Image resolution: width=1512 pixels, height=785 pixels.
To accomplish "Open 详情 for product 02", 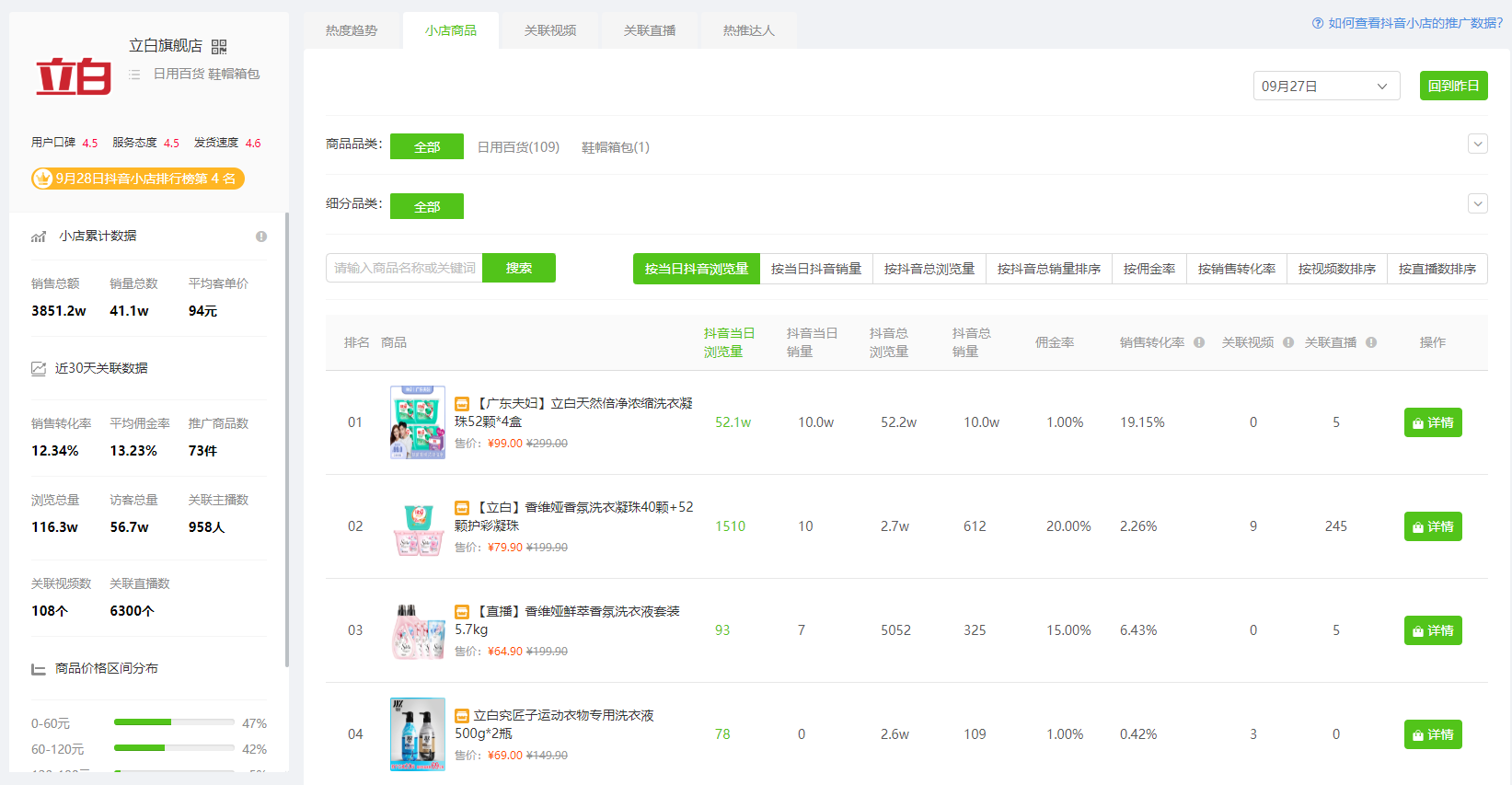I will pyautogui.click(x=1433, y=526).
